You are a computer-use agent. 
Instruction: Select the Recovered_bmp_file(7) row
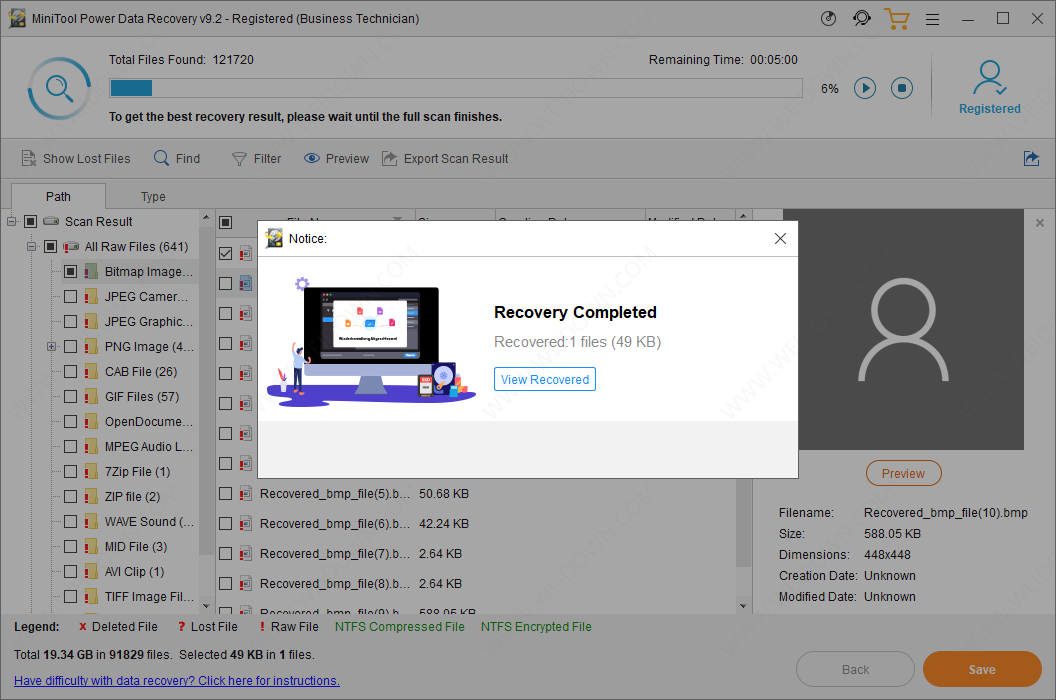(x=475, y=554)
